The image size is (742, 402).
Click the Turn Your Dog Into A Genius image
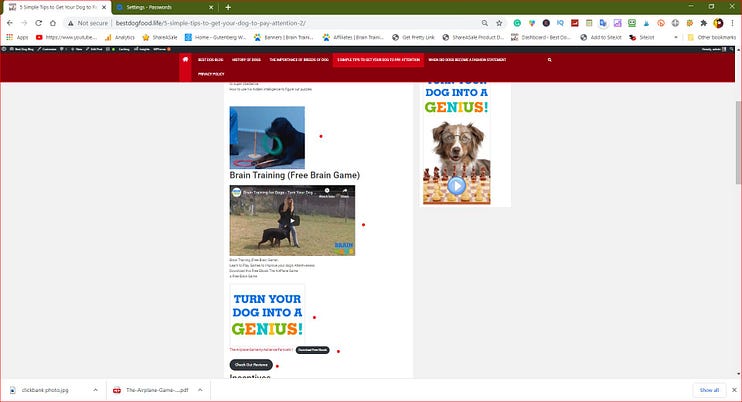[267, 315]
